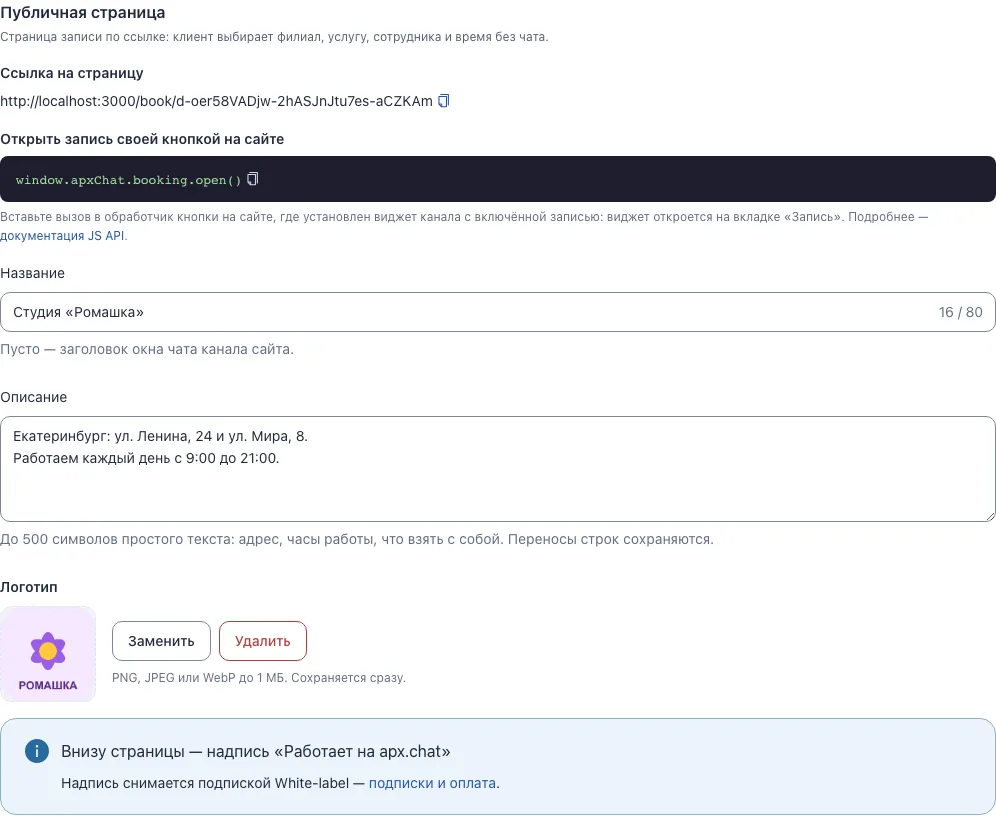
Task: Click the red Удалить logo button
Action: coord(263,641)
